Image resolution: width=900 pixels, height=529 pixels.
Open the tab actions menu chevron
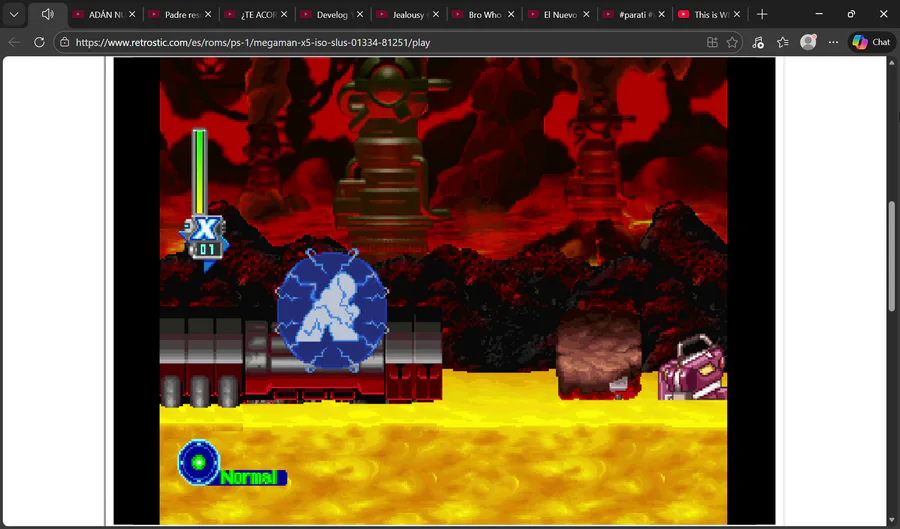coord(14,14)
